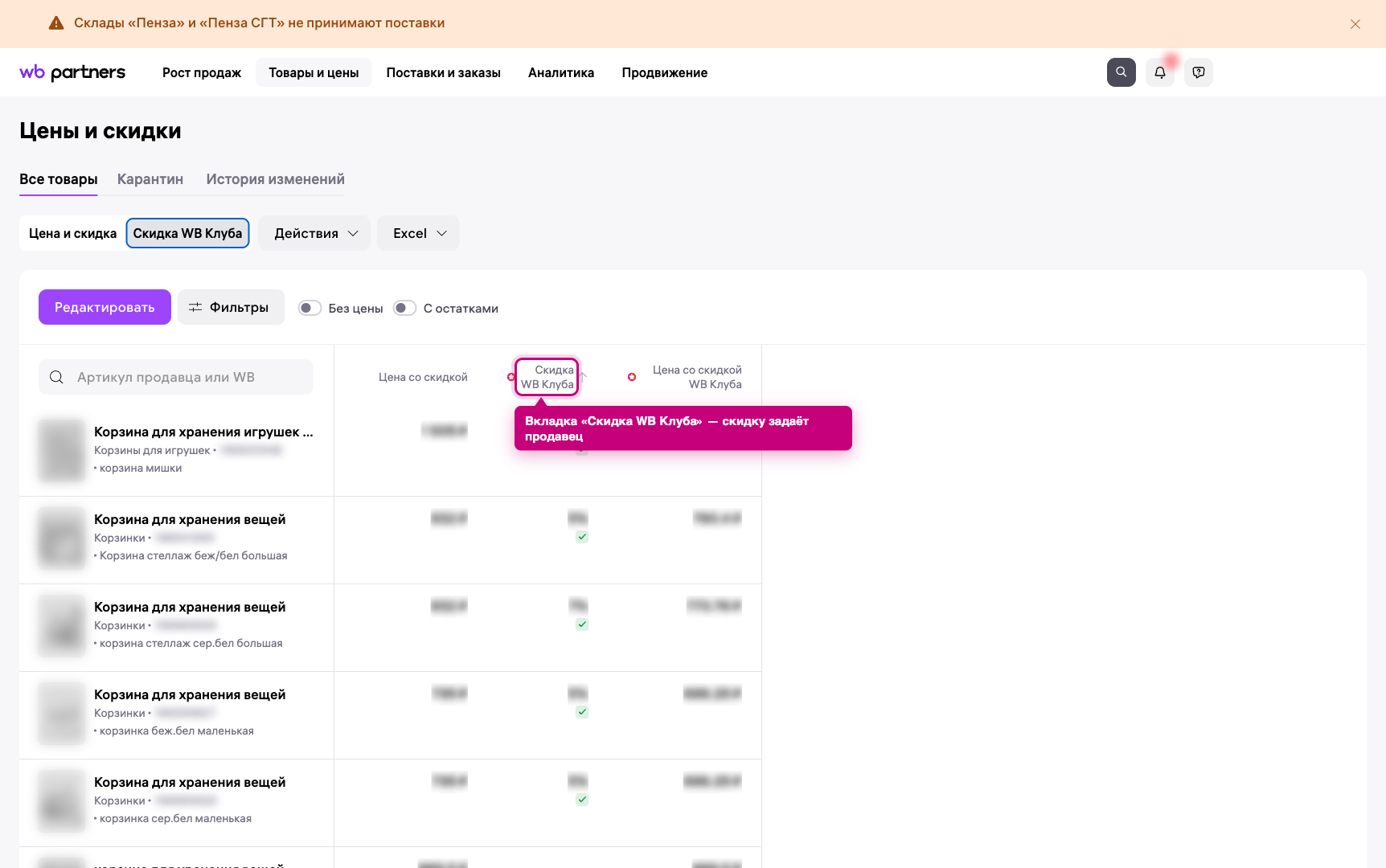The width and height of the screenshot is (1386, 868).
Task: Open the Фильтры panel
Action: (x=231, y=307)
